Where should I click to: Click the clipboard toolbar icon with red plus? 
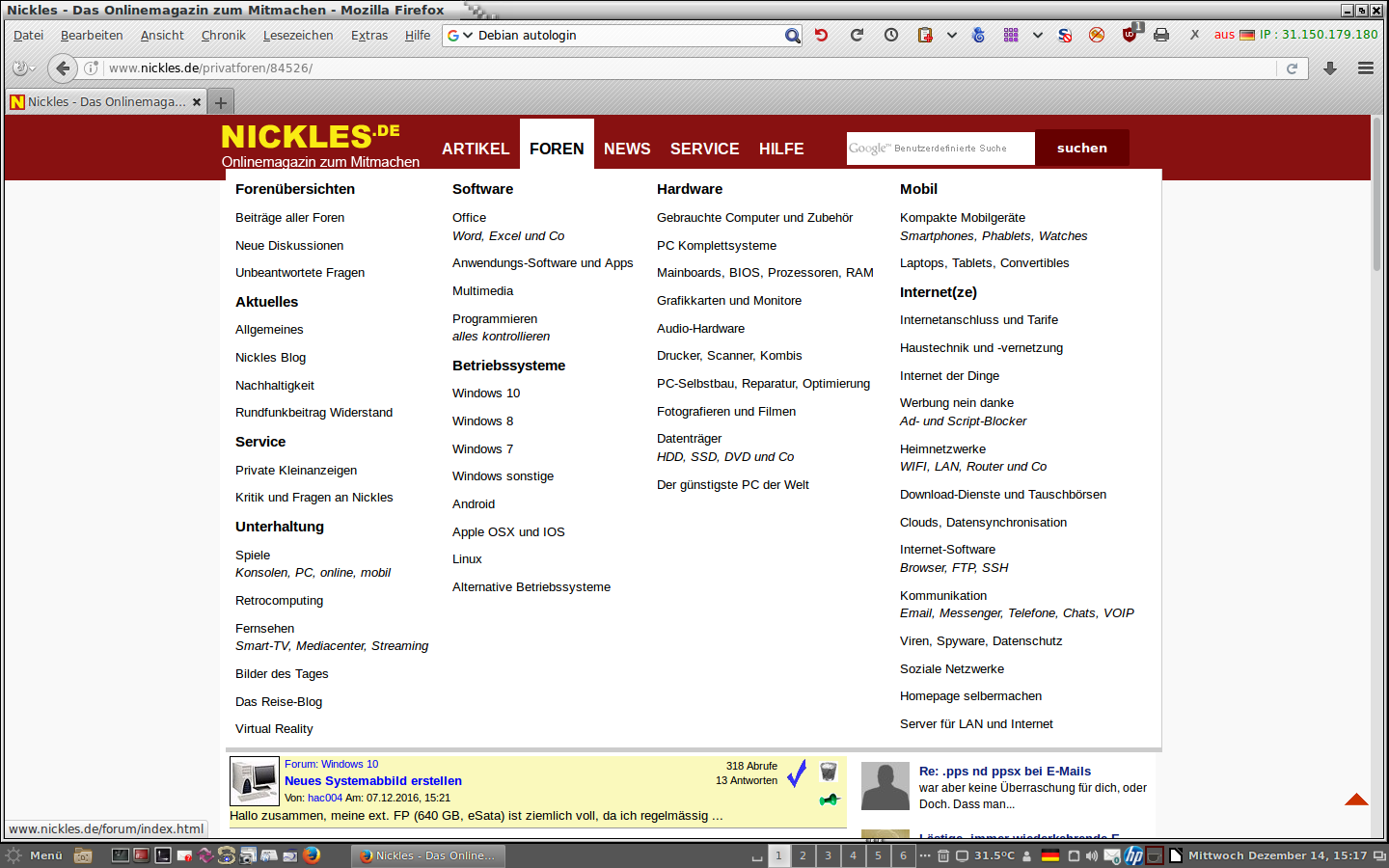point(925,35)
